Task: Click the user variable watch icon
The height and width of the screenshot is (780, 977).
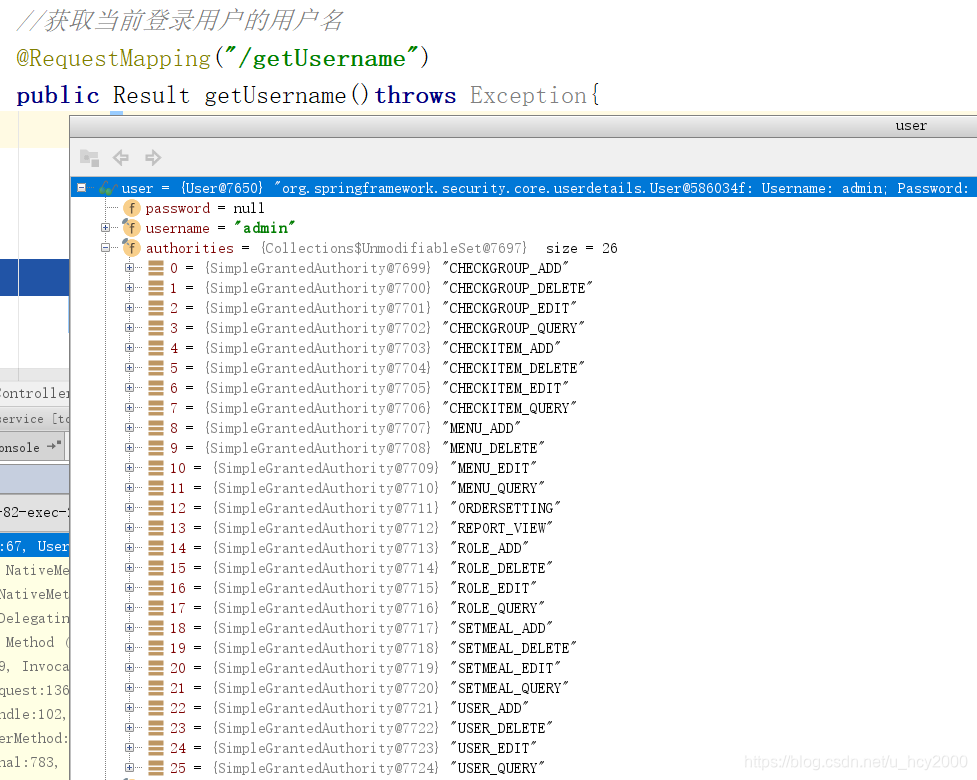Action: click(x=108, y=188)
